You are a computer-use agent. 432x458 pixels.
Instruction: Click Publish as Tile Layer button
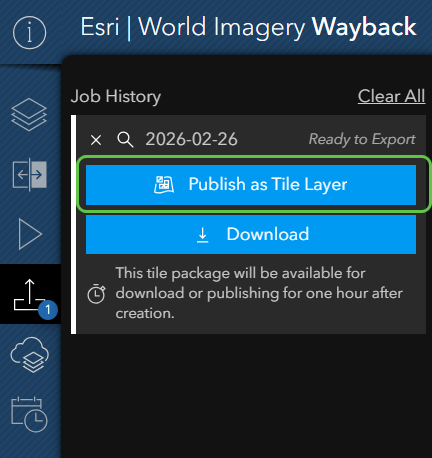tap(251, 185)
